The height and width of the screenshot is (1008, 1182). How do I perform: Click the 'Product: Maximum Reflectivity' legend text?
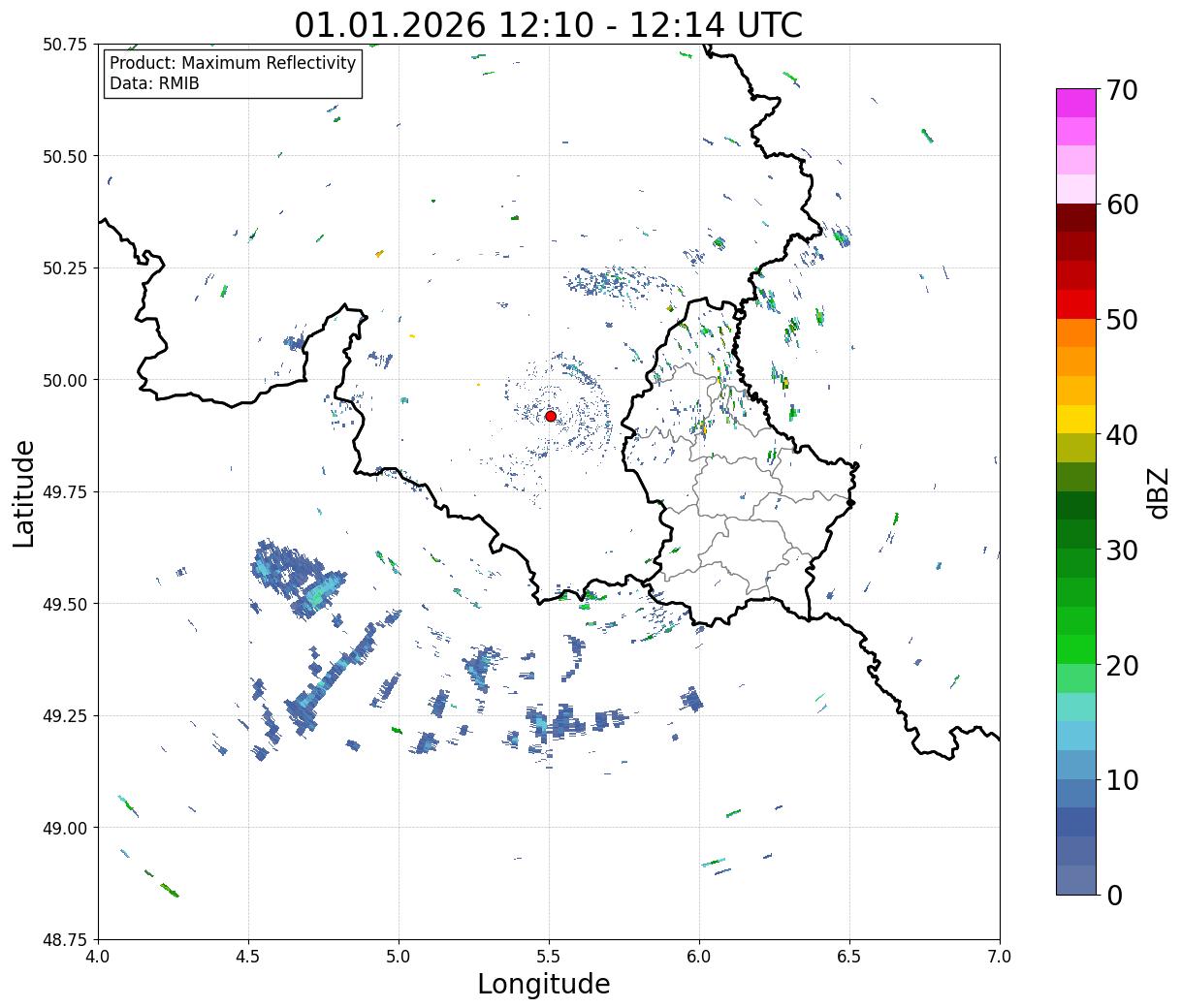233,63
